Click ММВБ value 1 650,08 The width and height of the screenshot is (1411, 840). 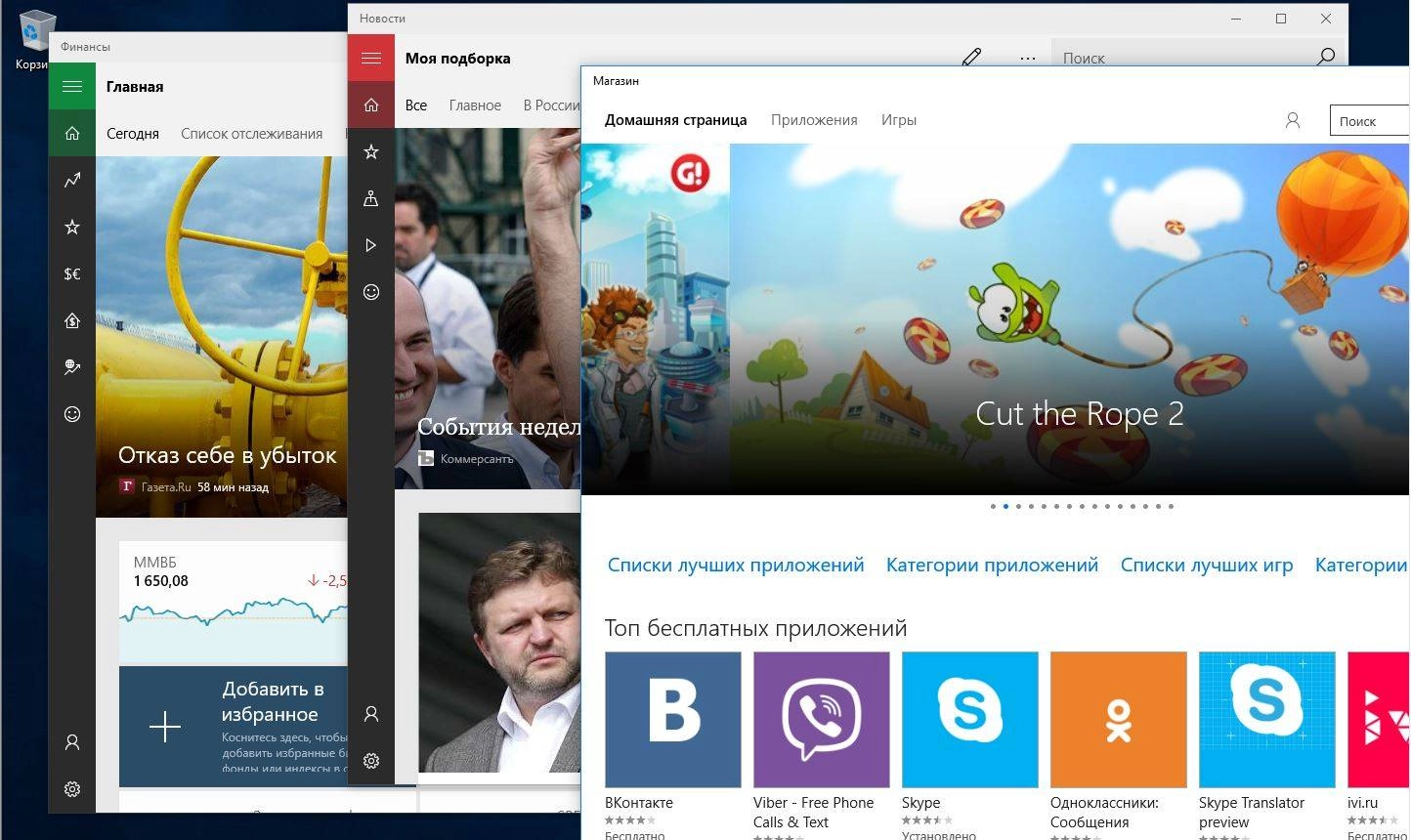161,581
